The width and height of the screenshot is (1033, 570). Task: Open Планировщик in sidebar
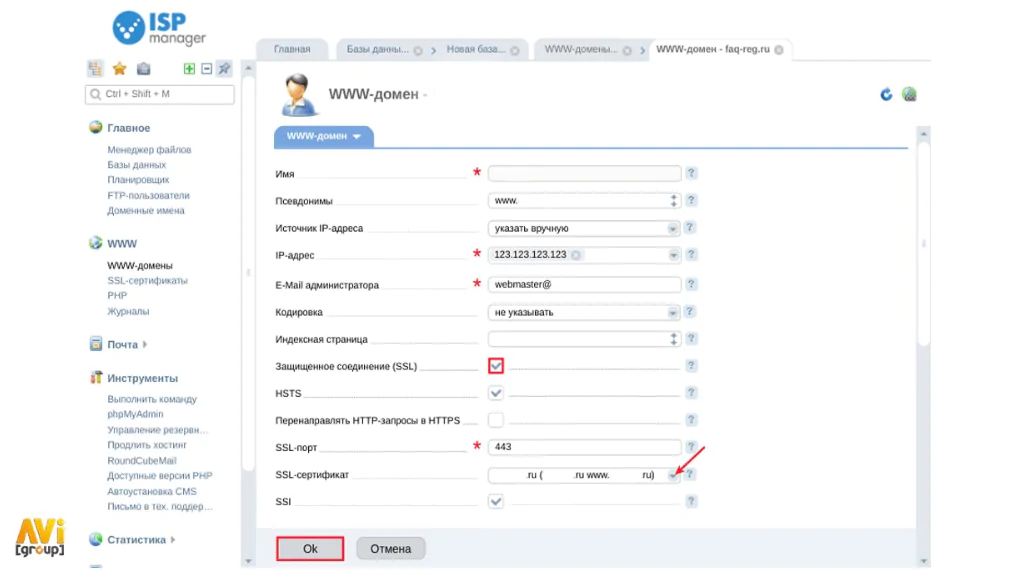138,179
